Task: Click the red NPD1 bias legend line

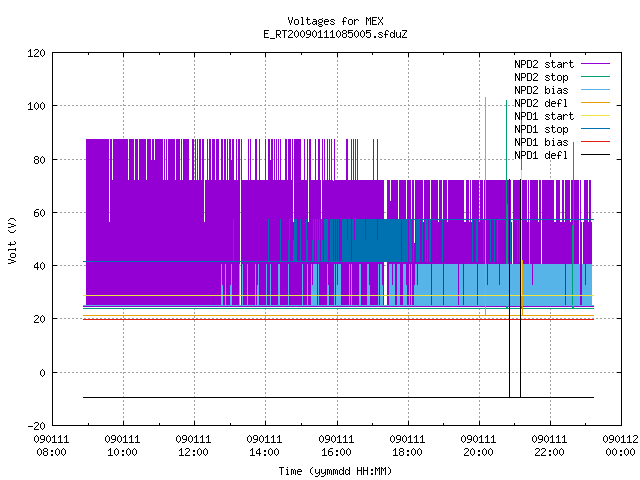Action: [595, 142]
